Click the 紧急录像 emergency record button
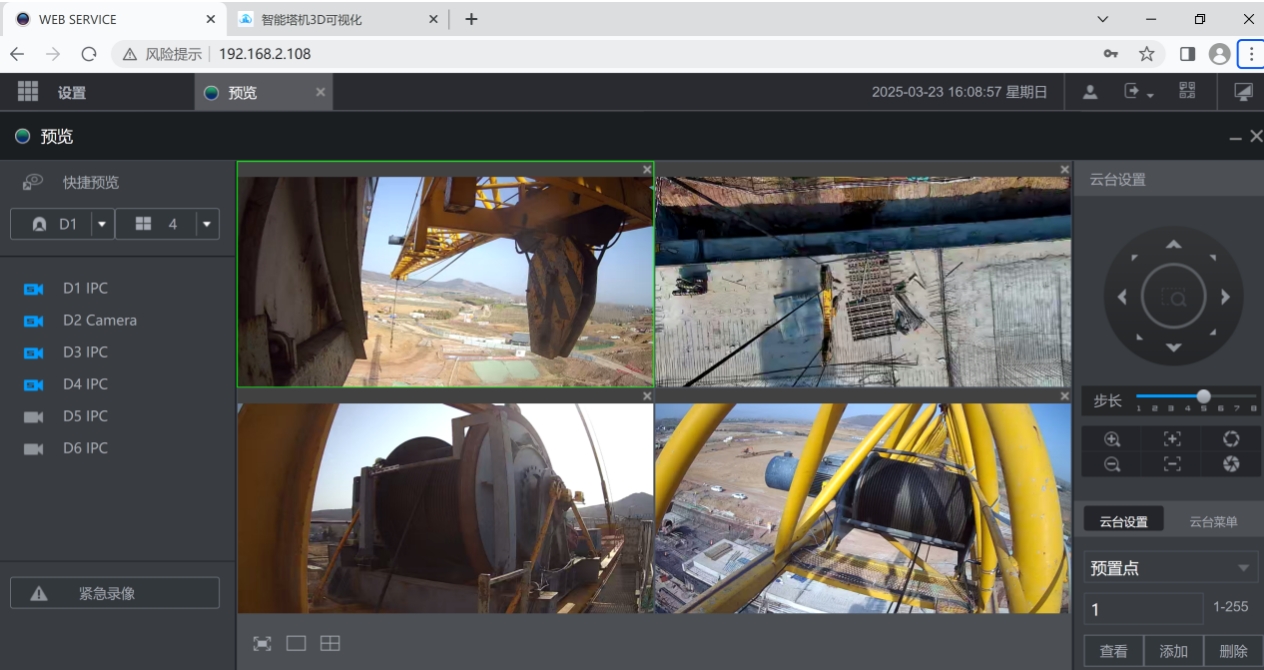The height and width of the screenshot is (670, 1264). coord(115,593)
